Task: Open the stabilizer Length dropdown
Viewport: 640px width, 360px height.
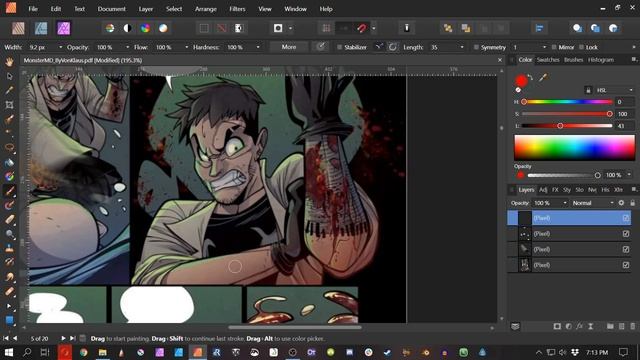Action: 462,47
